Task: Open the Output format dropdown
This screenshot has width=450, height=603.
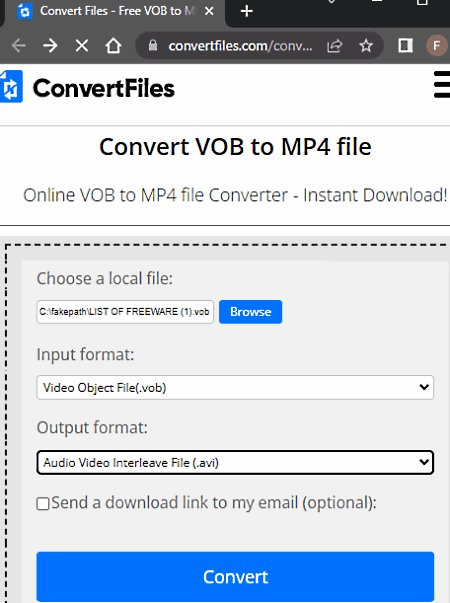Action: click(x=235, y=462)
